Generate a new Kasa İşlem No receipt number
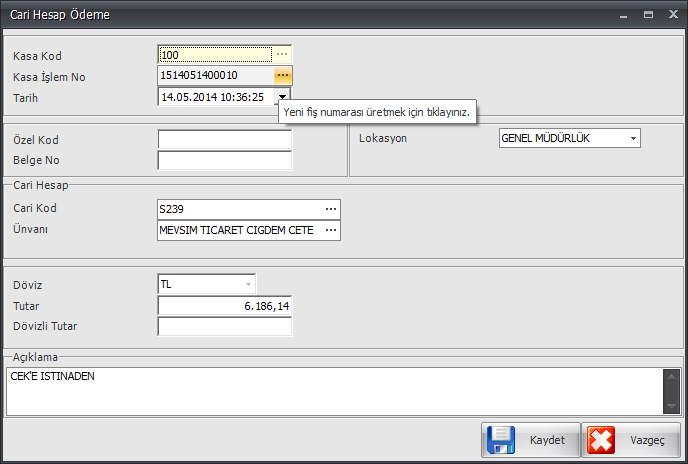 point(283,76)
